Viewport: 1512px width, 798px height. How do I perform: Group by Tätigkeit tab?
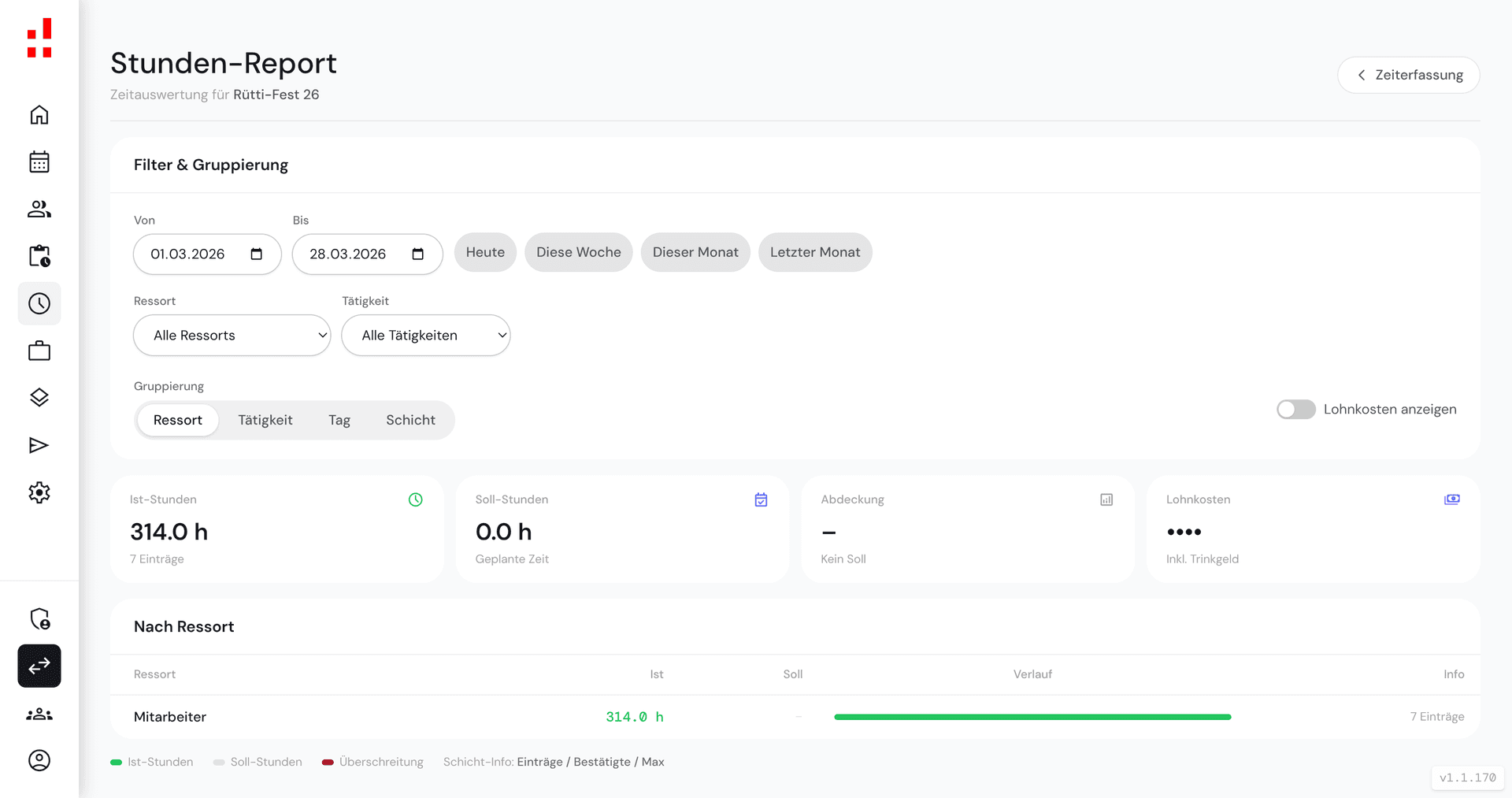pyautogui.click(x=265, y=421)
